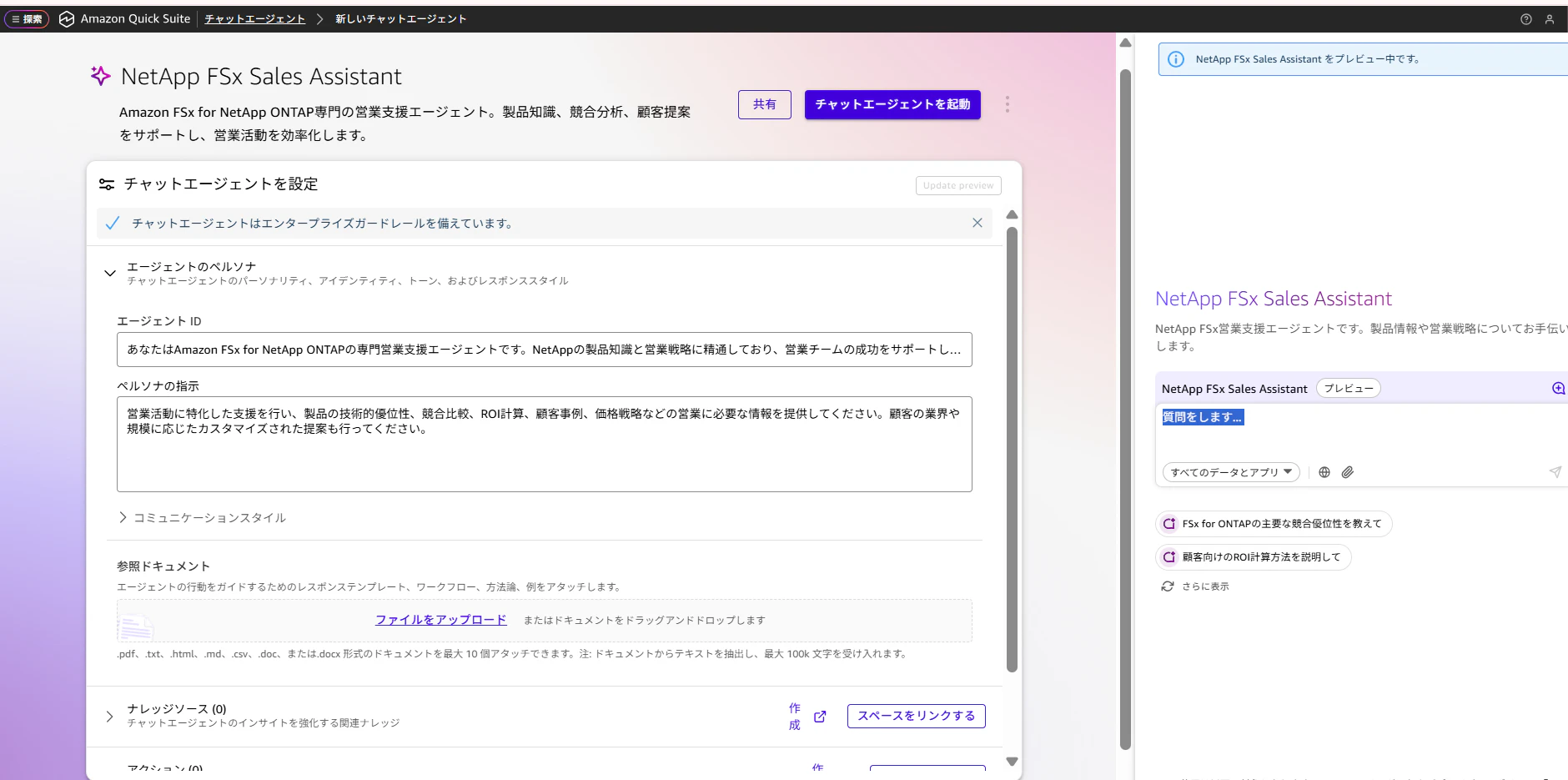Image resolution: width=1568 pixels, height=780 pixels.
Task: Click the info icon in preview banner
Action: click(x=1175, y=59)
